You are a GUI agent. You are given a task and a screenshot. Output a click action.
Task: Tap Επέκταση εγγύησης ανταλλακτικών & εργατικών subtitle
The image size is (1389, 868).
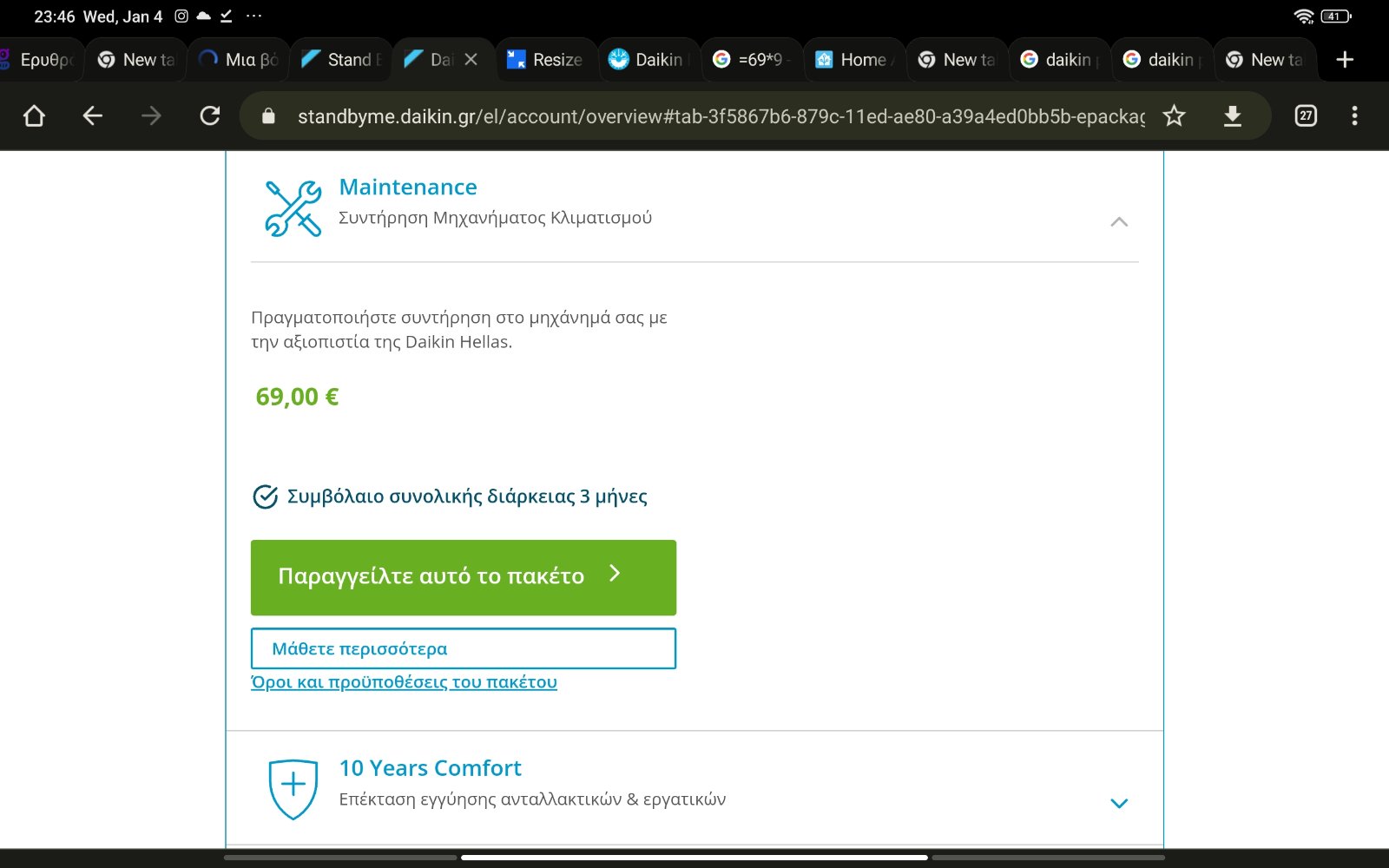pos(532,799)
